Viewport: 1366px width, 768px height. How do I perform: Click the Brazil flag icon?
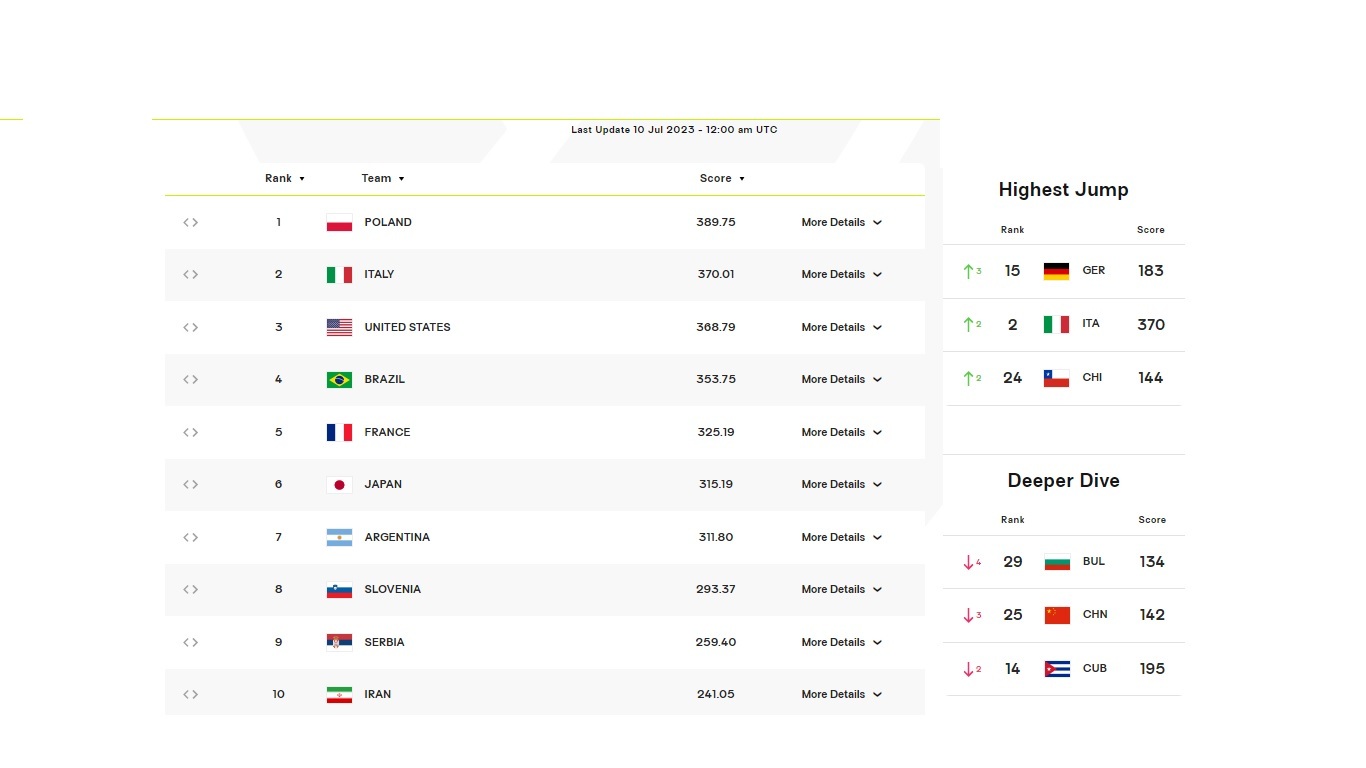pyautogui.click(x=339, y=380)
